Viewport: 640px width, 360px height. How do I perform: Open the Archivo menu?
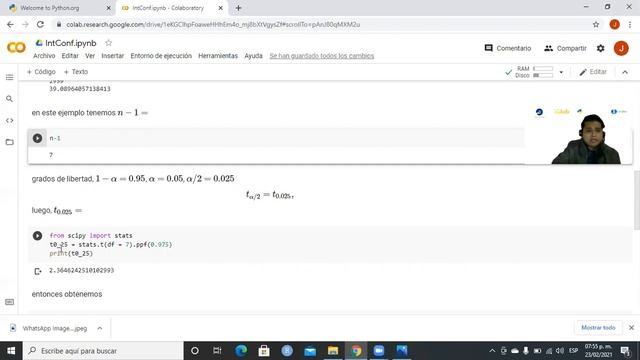[x=44, y=56]
